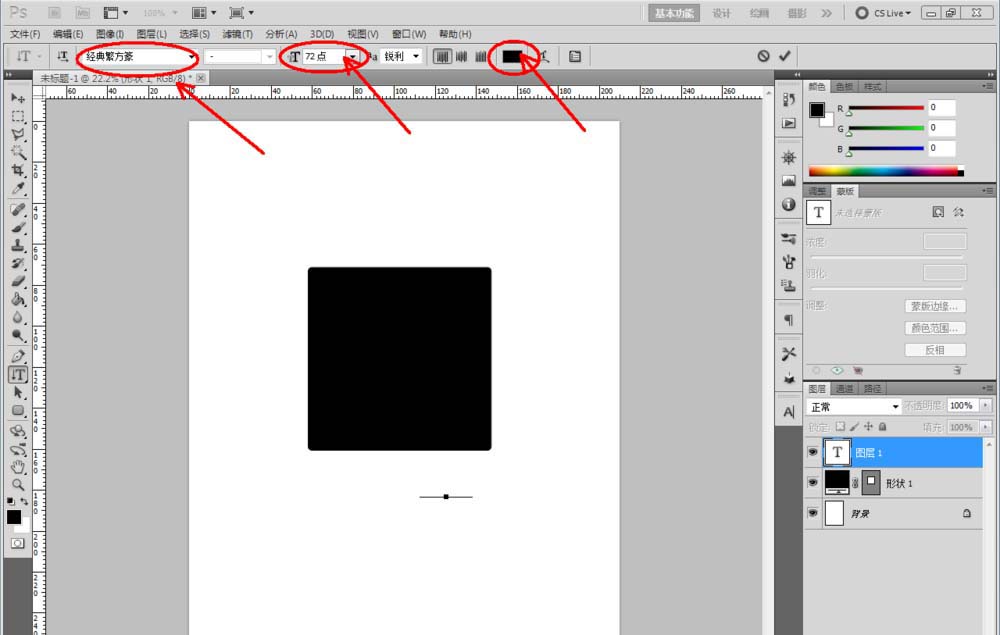Switch to the 路径 tab
The image size is (1000, 635).
click(x=872, y=388)
